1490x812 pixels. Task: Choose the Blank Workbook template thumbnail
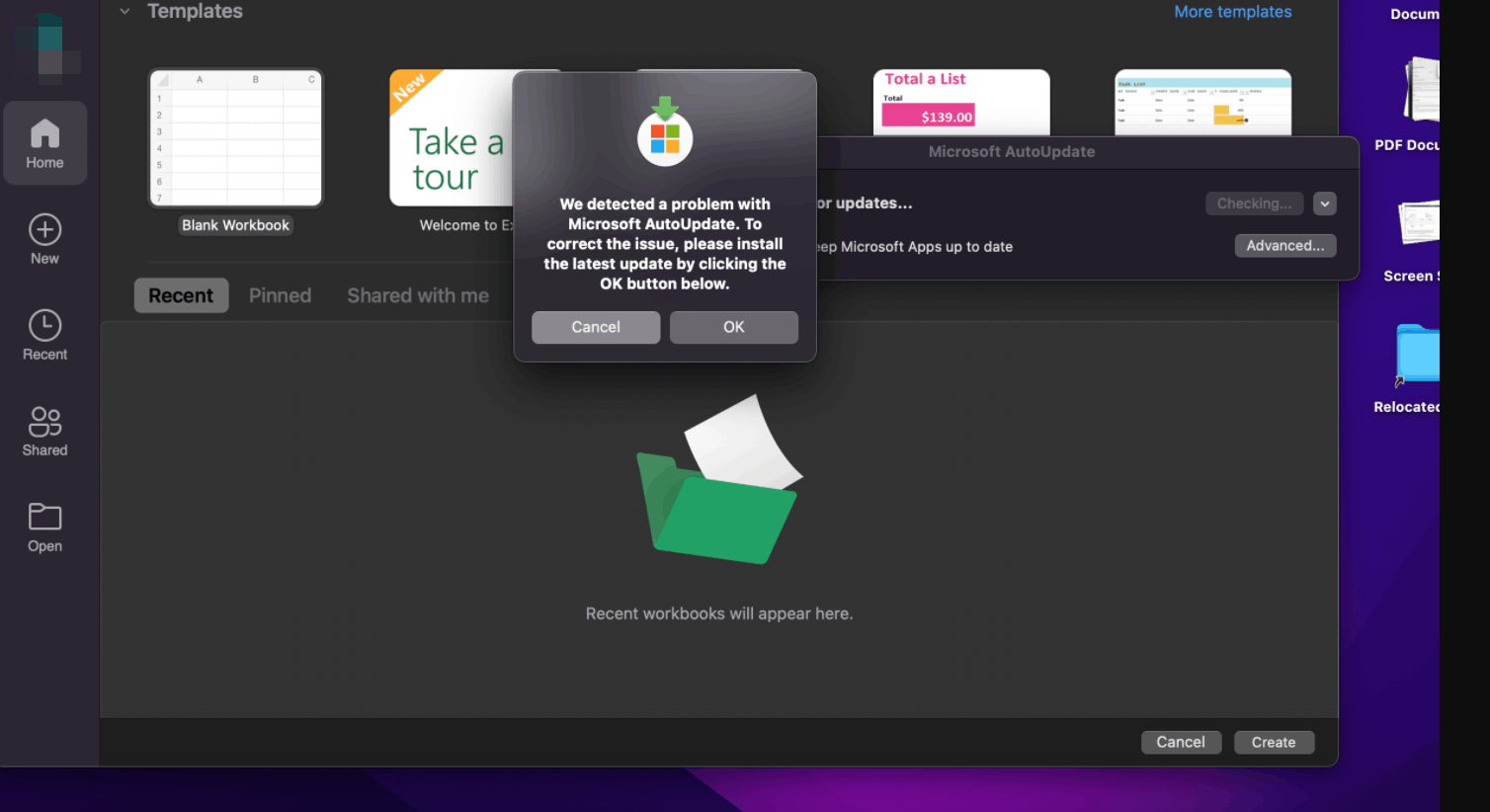tap(236, 138)
